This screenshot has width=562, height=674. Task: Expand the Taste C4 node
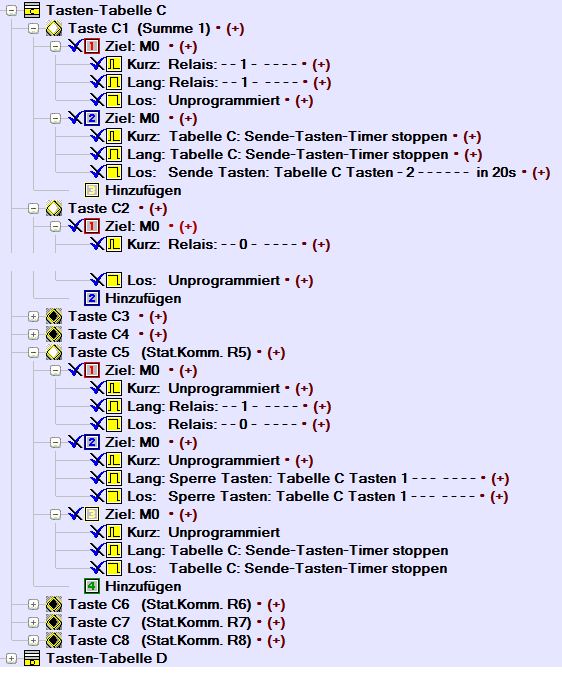coord(33,334)
